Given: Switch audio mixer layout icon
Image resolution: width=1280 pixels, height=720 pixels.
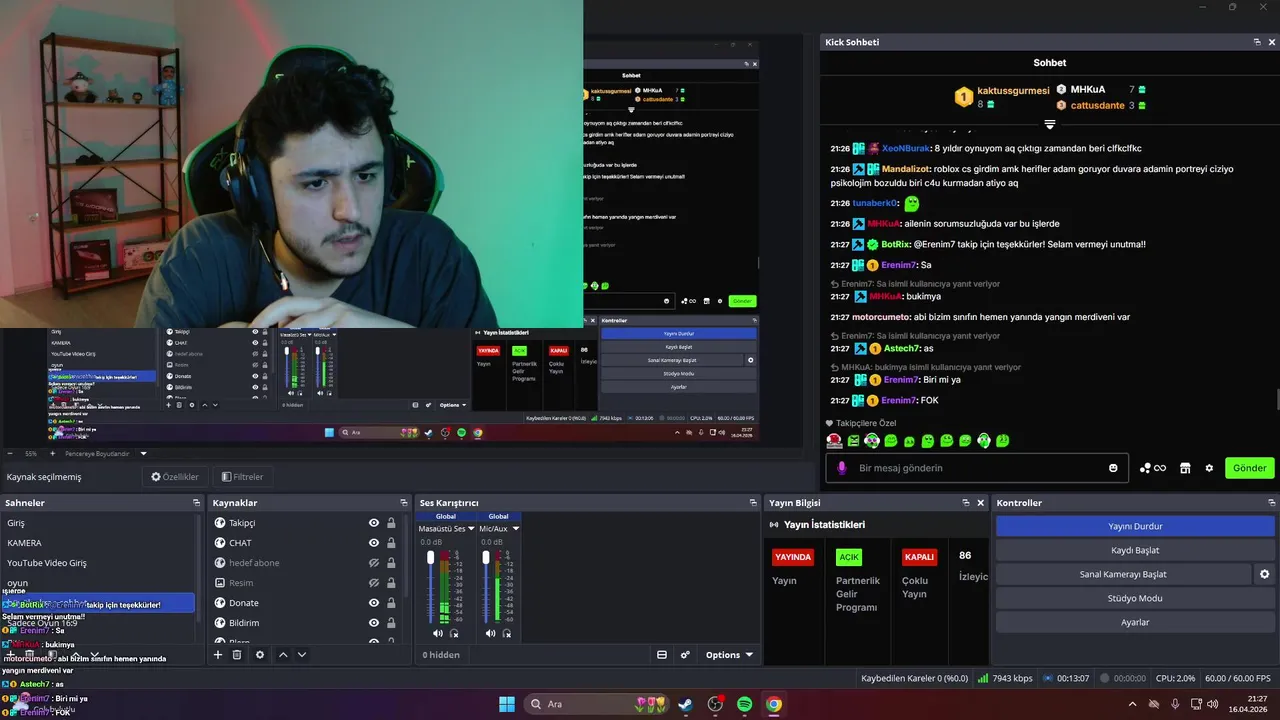Looking at the screenshot, I should pos(662,655).
